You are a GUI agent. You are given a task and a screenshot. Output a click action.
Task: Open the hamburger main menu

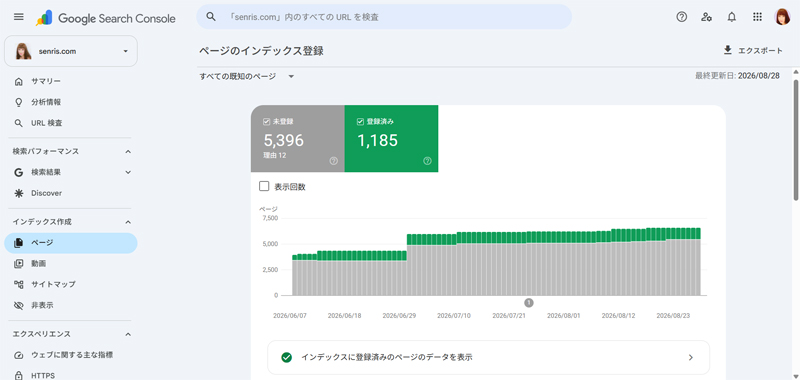click(x=19, y=17)
